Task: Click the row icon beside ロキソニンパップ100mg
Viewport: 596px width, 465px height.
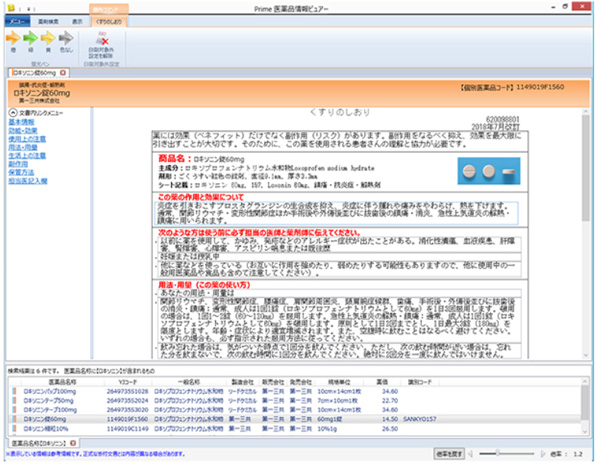Action: click(x=14, y=391)
